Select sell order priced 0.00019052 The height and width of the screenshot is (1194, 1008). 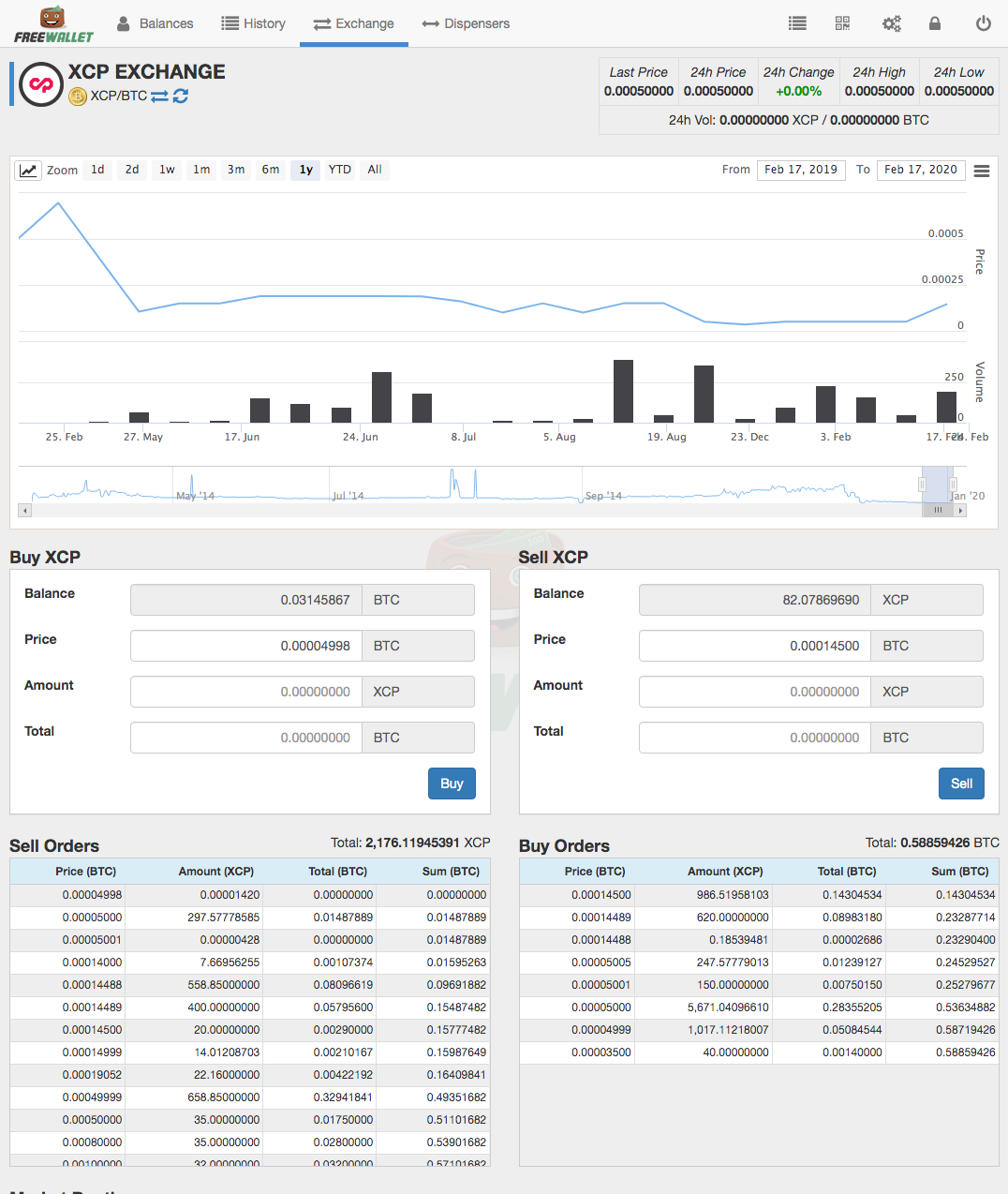[250, 1075]
